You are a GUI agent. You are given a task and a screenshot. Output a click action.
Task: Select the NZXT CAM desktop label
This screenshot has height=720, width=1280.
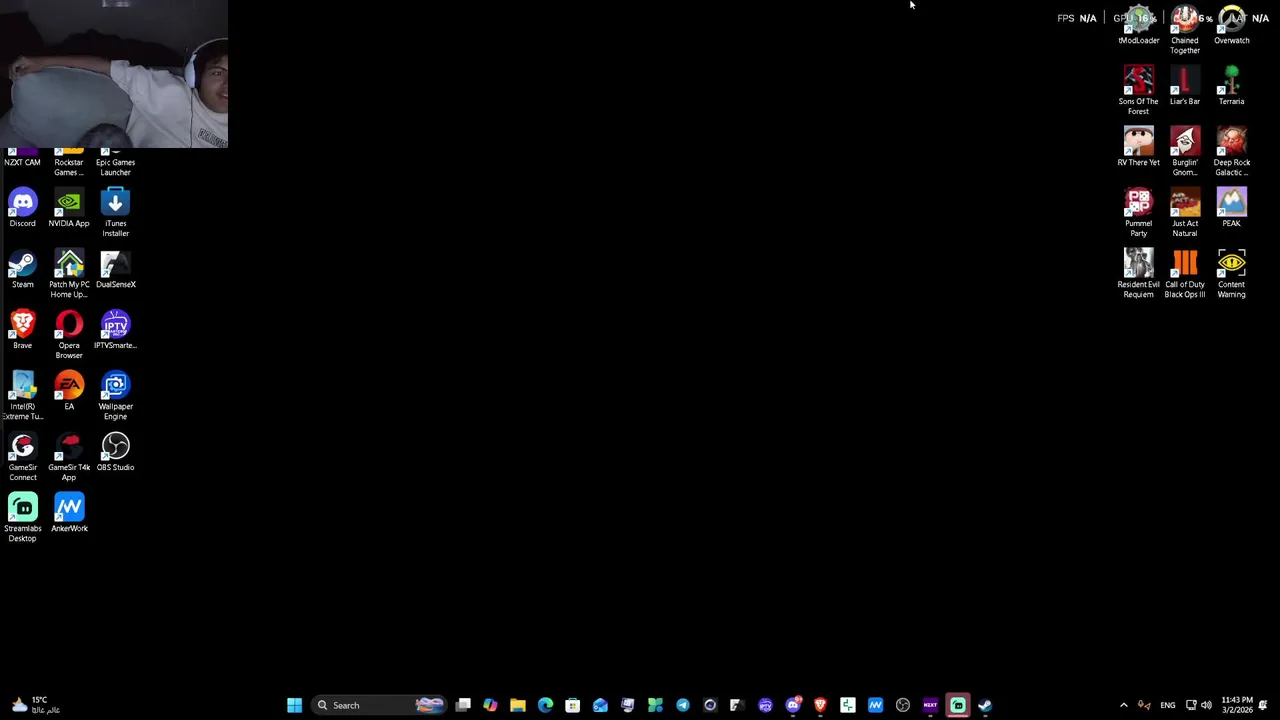(22, 162)
